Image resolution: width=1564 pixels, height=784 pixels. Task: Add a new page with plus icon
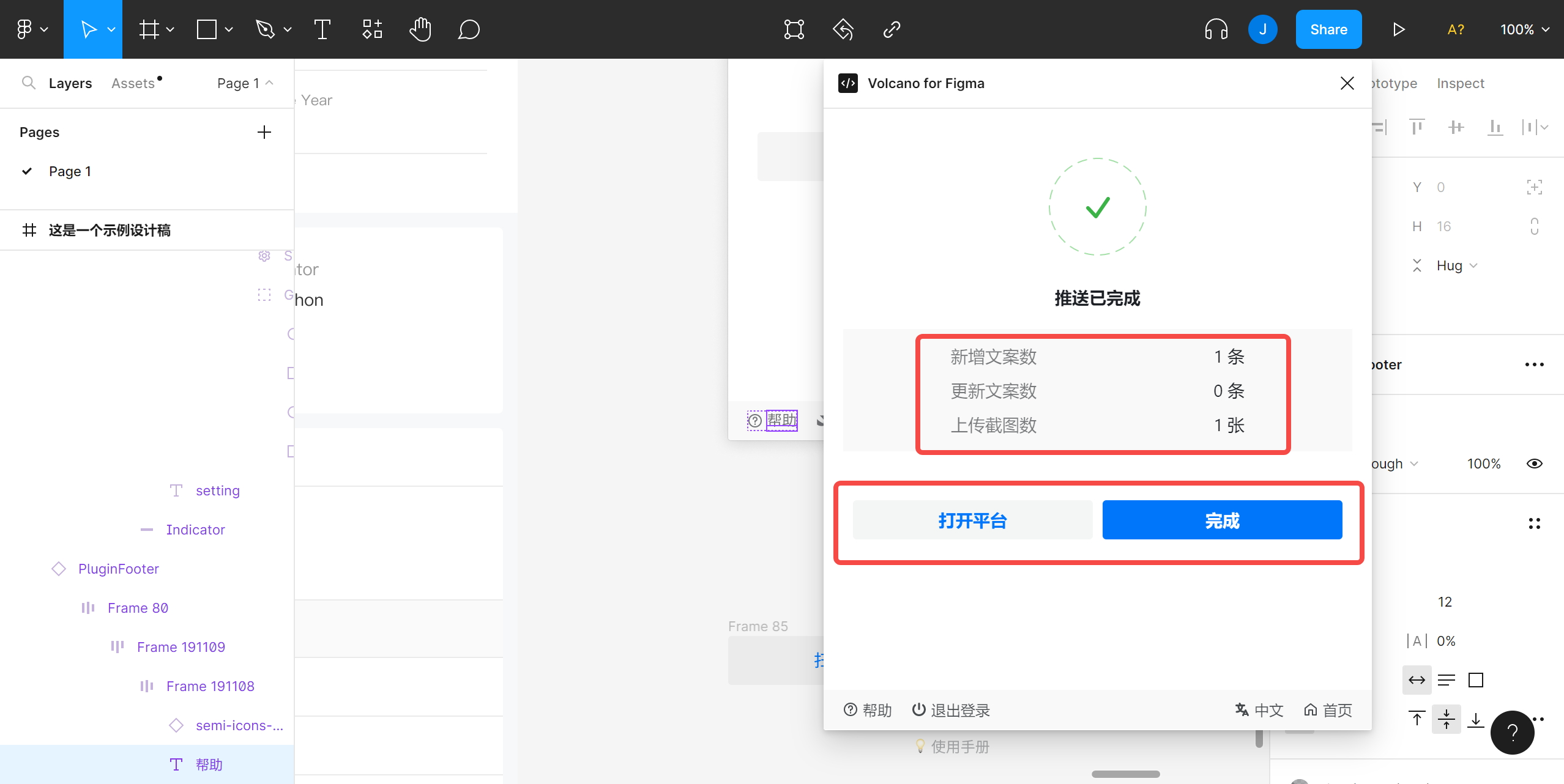(x=264, y=132)
